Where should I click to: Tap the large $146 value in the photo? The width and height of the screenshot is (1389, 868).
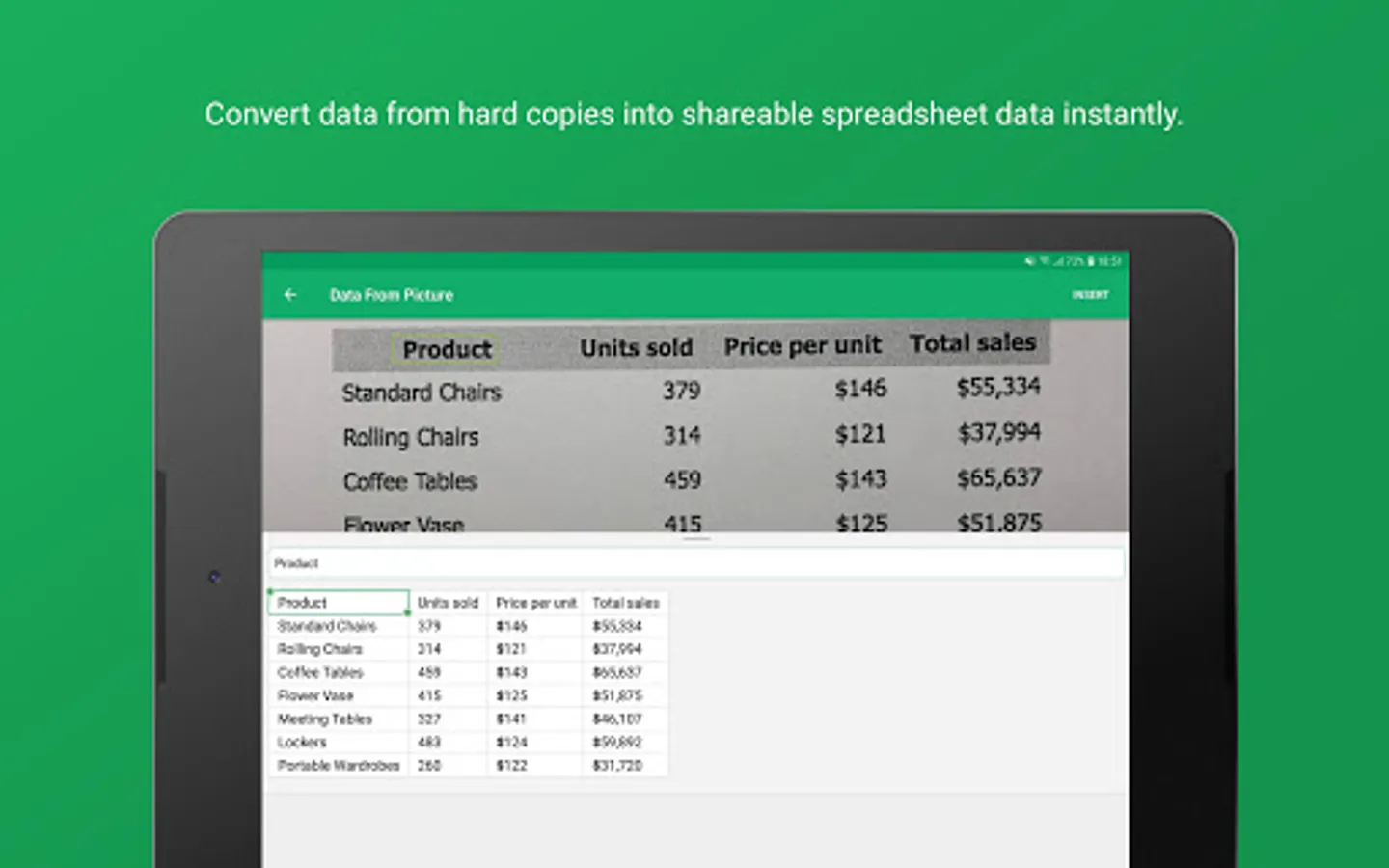(860, 389)
